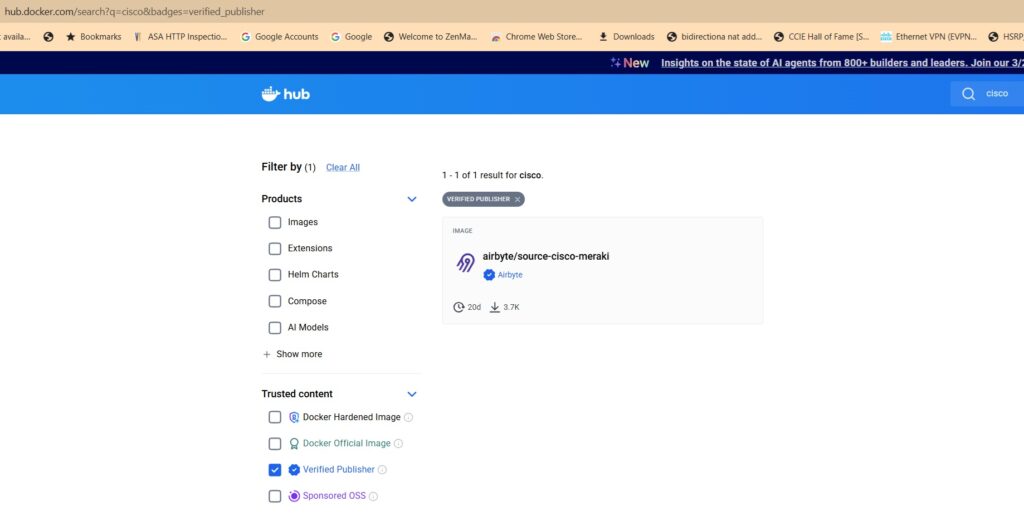Screen dimensions: 1024x516
Task: Click Docker Official Image ribbon icon
Action: click(x=294, y=443)
